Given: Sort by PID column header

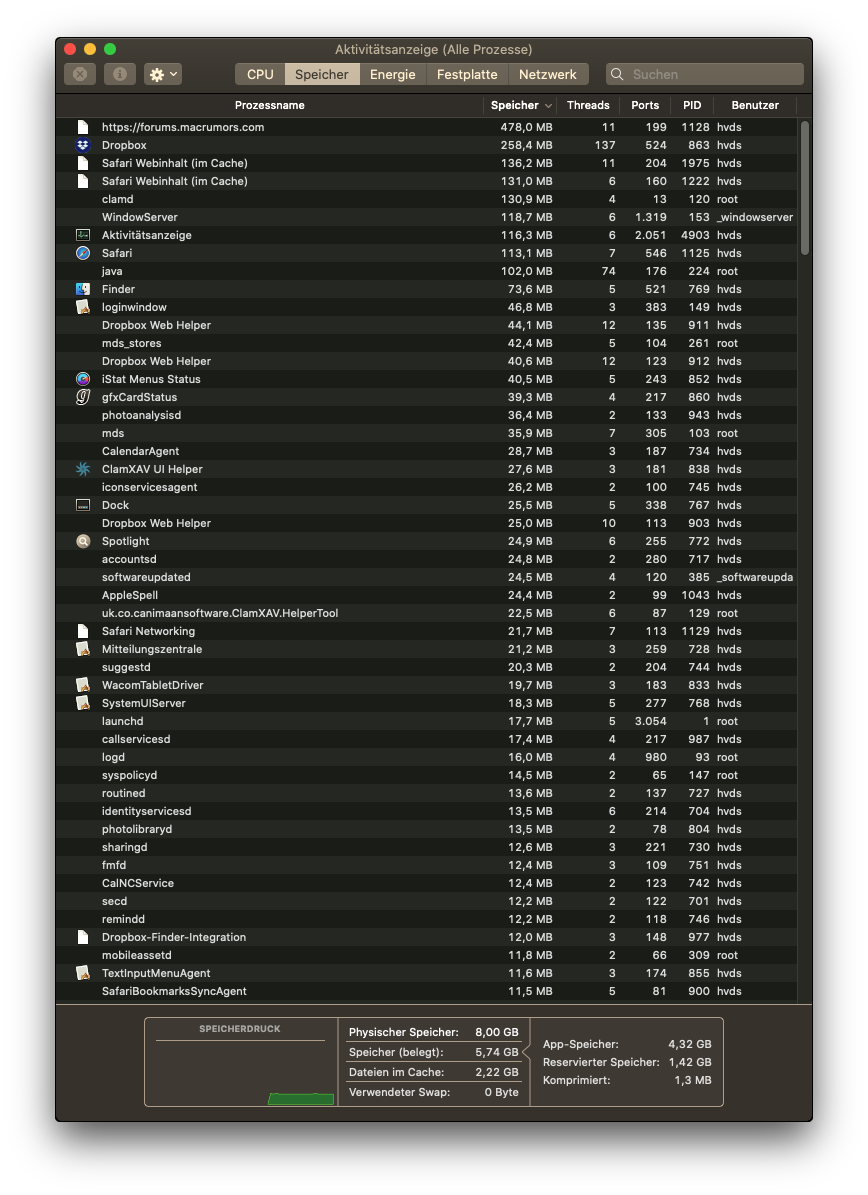Looking at the screenshot, I should pos(692,105).
